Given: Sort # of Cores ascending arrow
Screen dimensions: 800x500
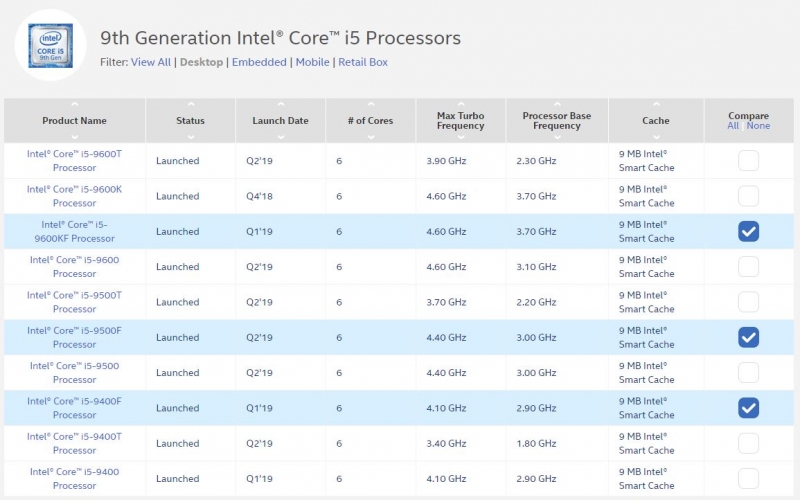Looking at the screenshot, I should pos(371,105).
